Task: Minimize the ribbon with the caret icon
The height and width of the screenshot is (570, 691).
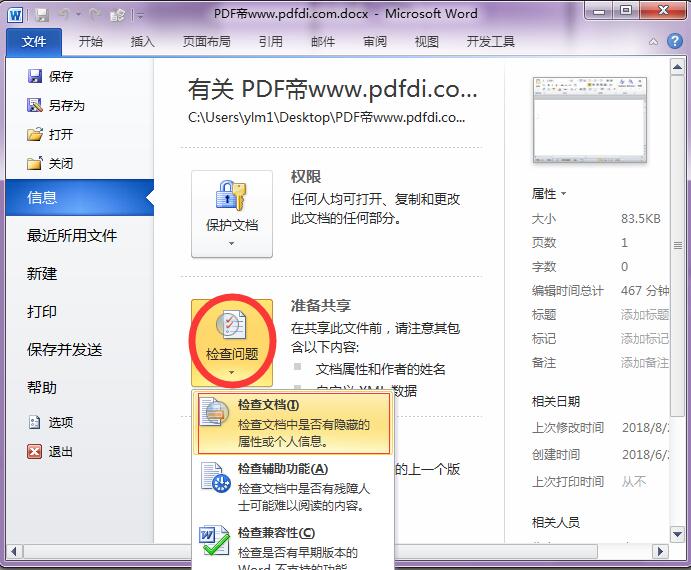Action: [x=654, y=42]
